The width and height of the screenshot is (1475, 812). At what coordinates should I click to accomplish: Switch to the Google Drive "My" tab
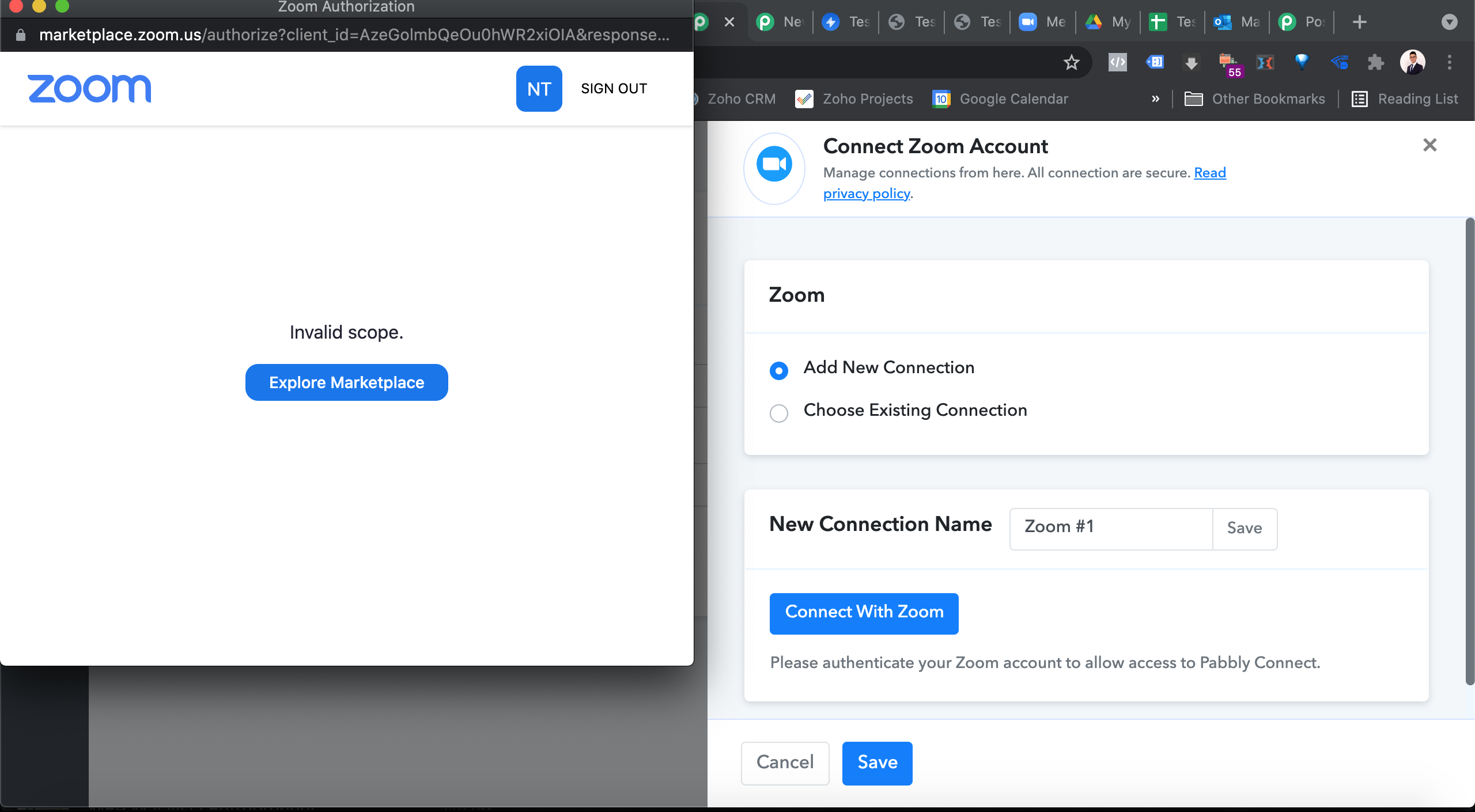click(x=1109, y=22)
